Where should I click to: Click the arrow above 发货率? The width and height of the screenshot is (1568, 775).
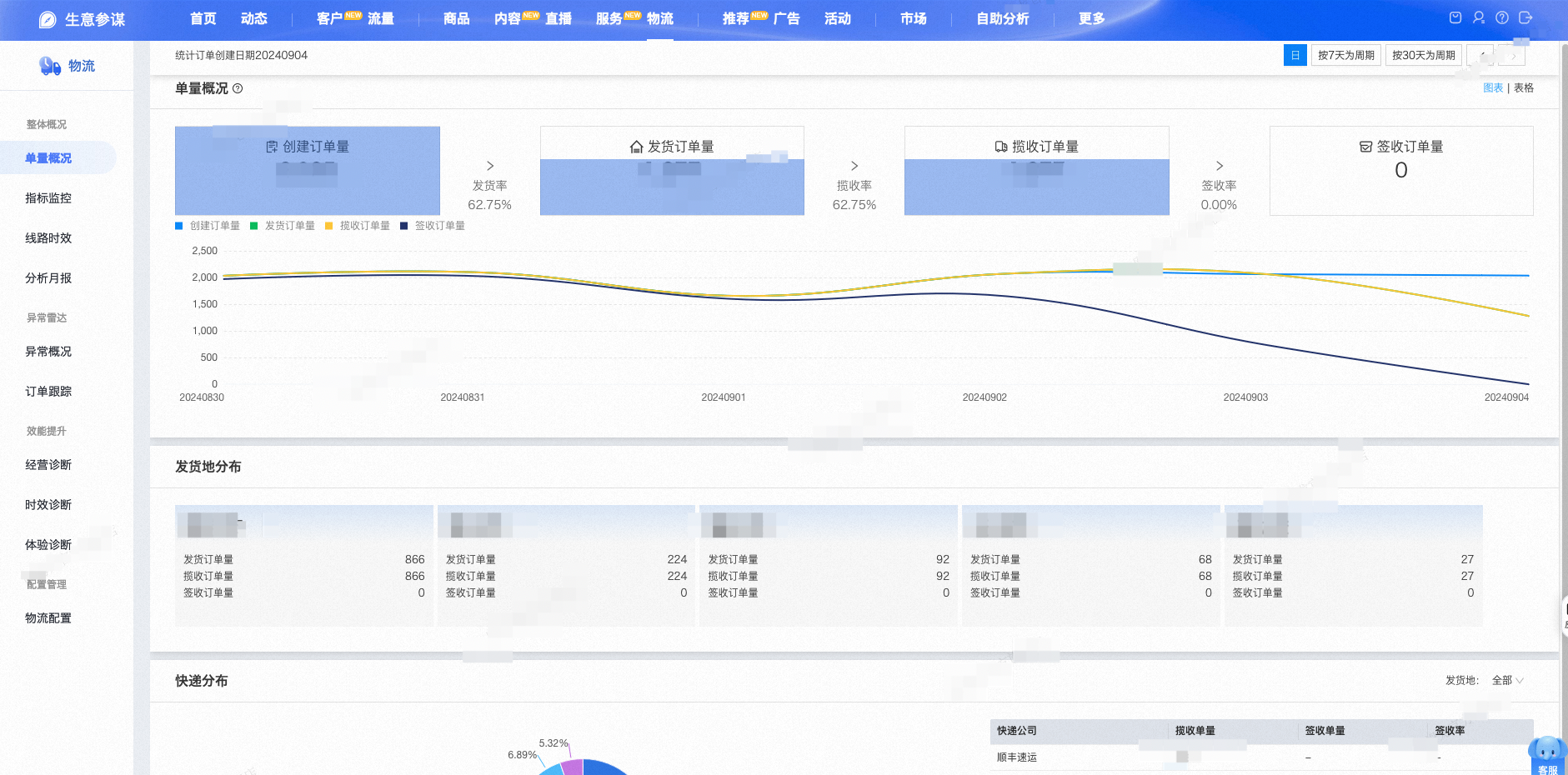coord(490,166)
